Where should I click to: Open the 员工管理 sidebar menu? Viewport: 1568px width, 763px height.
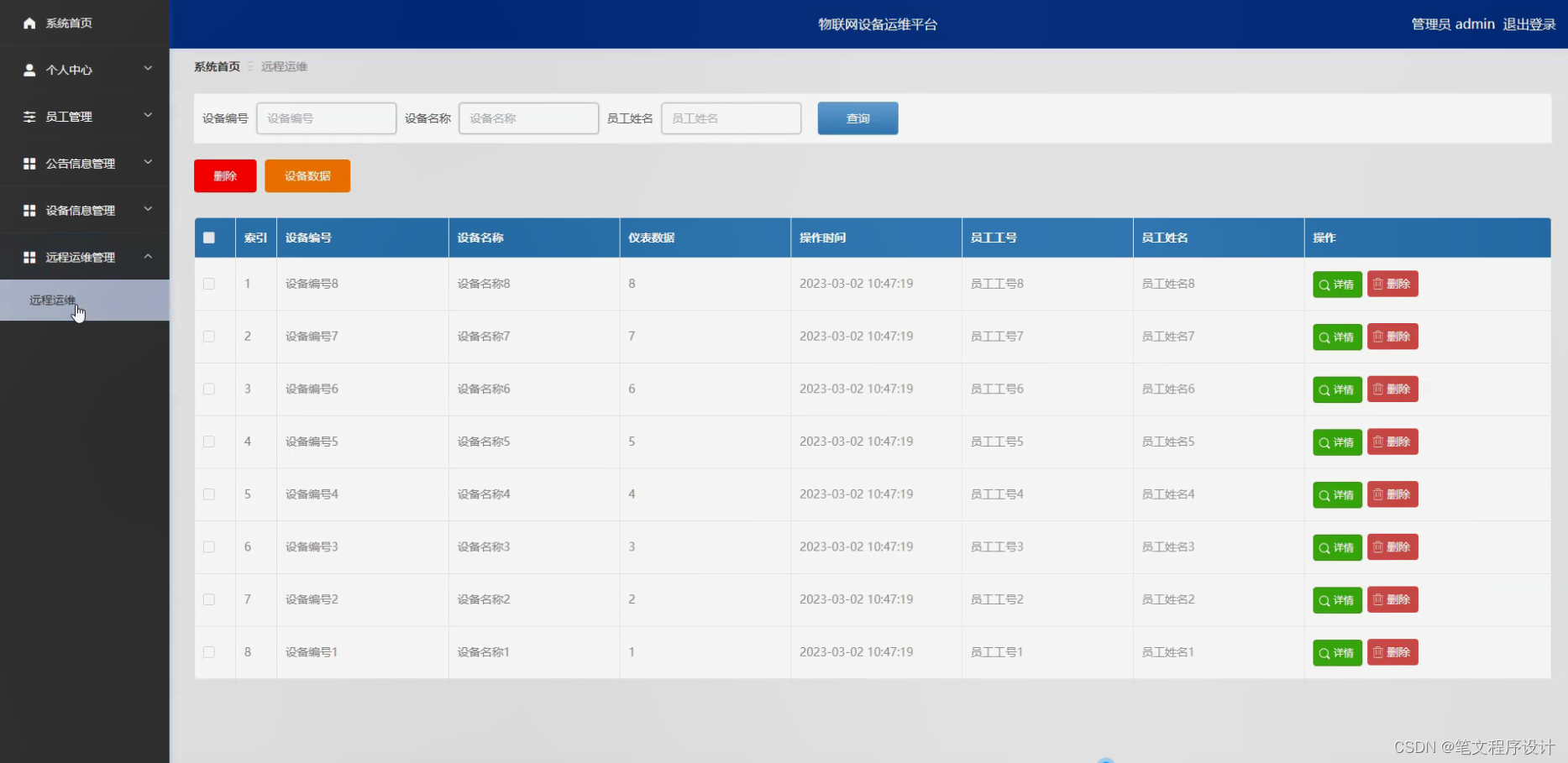(x=85, y=117)
